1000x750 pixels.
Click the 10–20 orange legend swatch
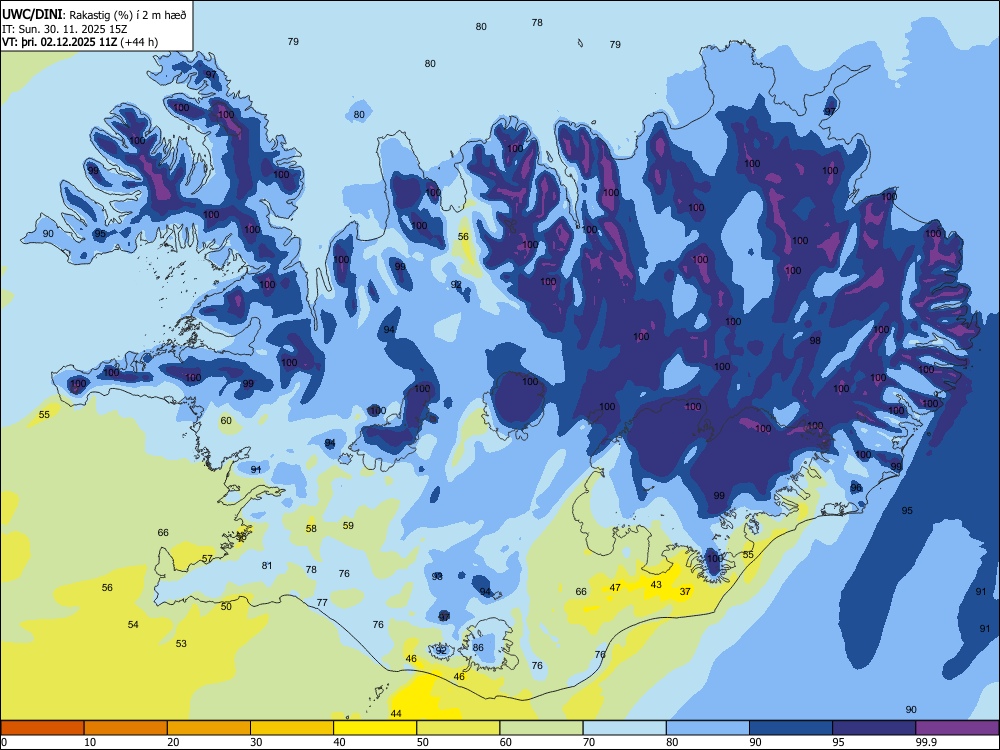[126, 728]
